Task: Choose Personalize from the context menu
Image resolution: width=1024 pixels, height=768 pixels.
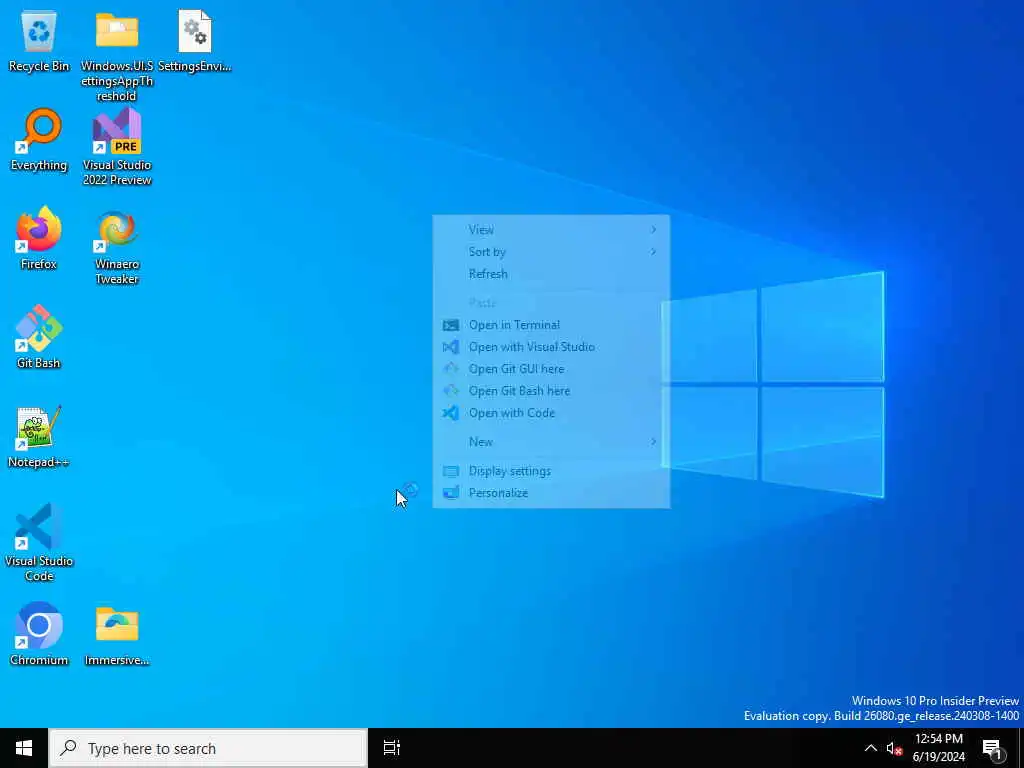Action: tap(551, 492)
